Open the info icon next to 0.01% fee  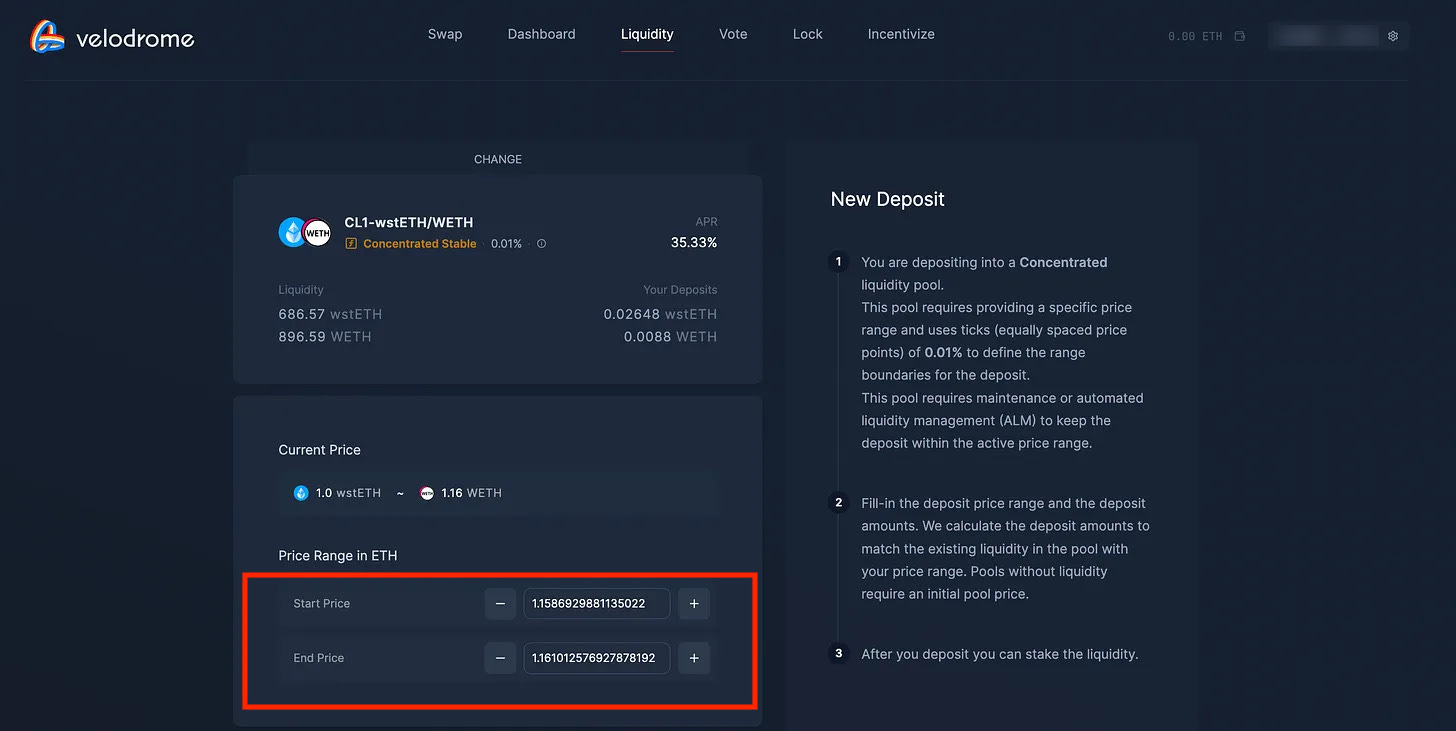[x=541, y=244]
